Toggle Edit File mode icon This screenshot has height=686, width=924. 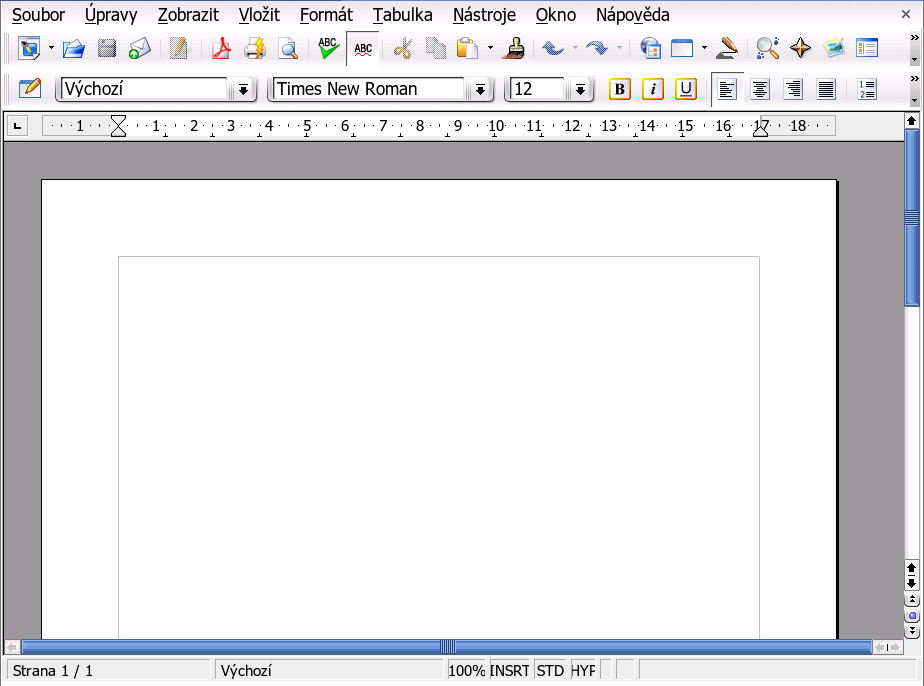coord(179,48)
